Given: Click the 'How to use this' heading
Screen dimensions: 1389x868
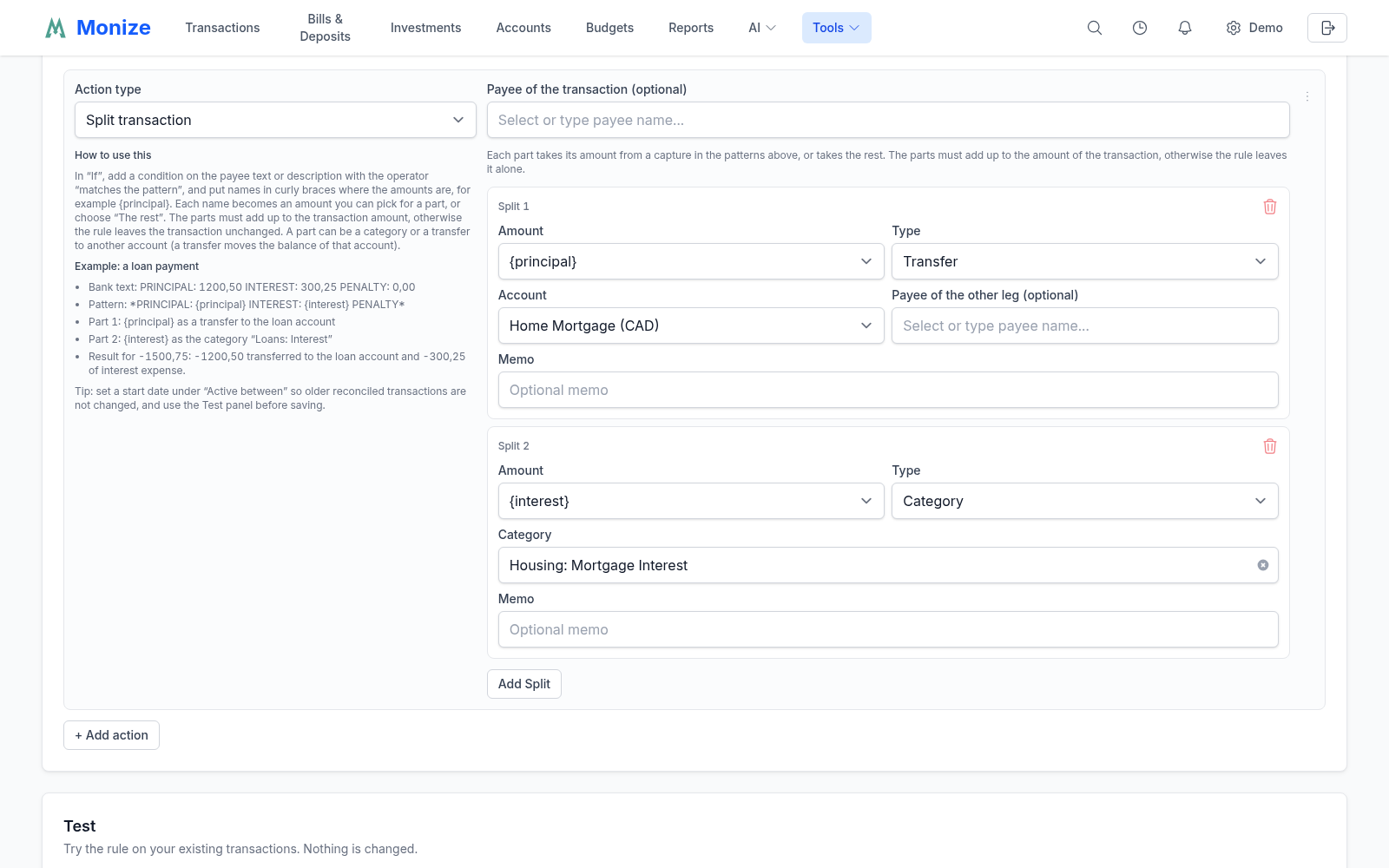Looking at the screenshot, I should [113, 155].
